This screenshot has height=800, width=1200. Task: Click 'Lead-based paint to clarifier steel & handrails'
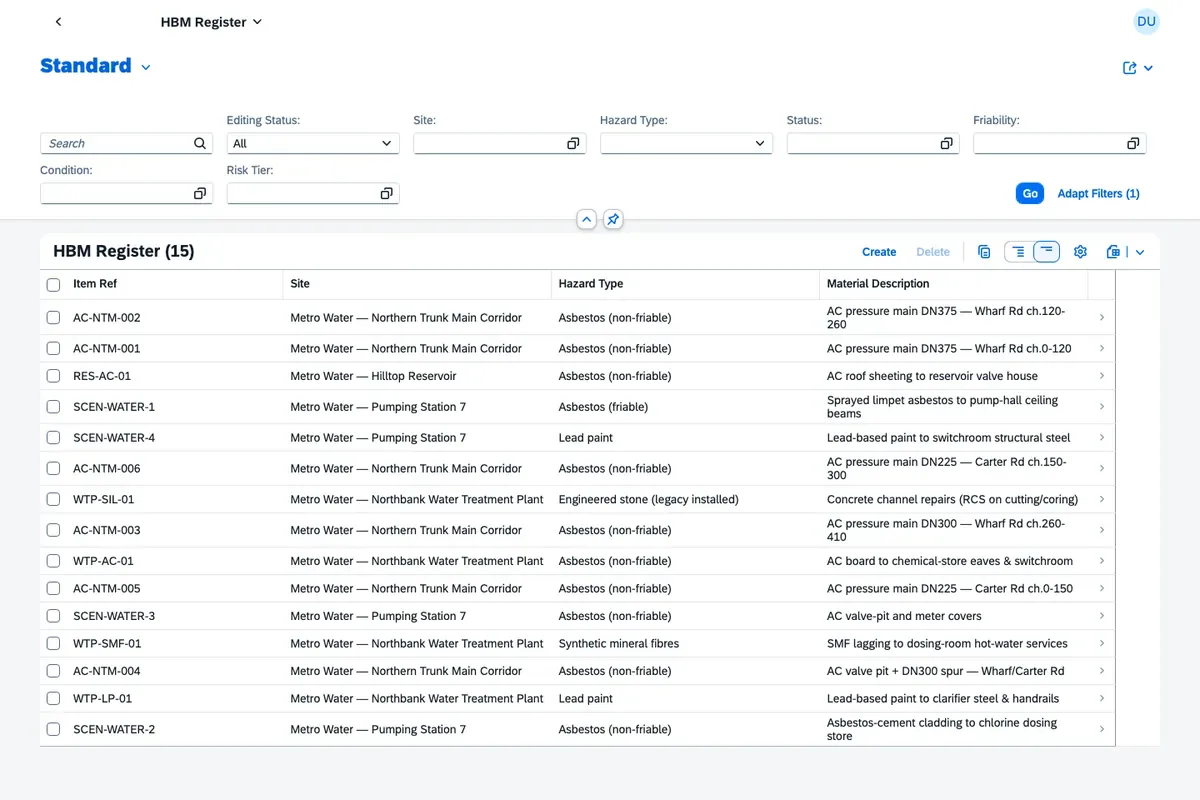click(x=943, y=698)
